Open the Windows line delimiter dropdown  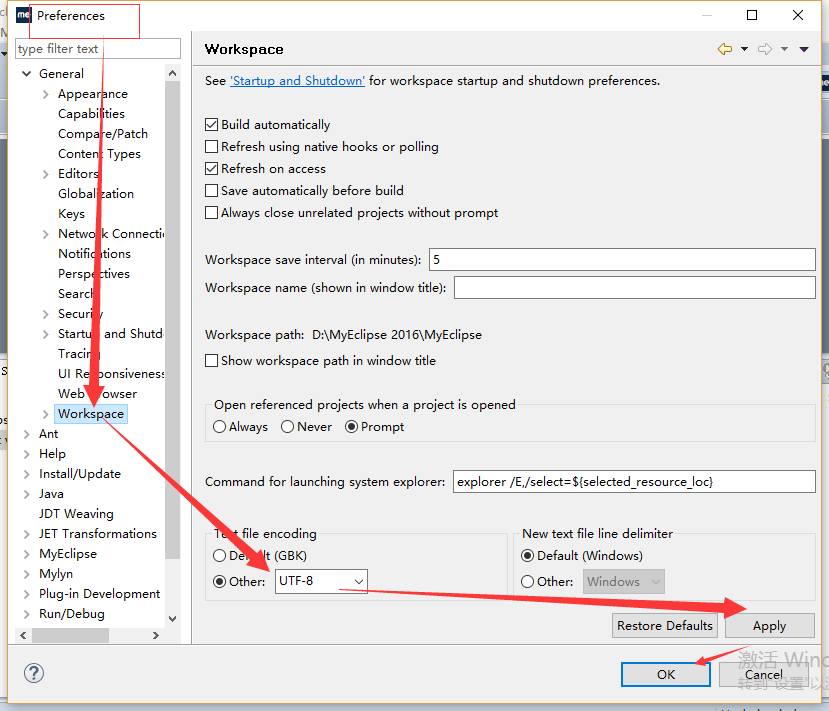(623, 581)
